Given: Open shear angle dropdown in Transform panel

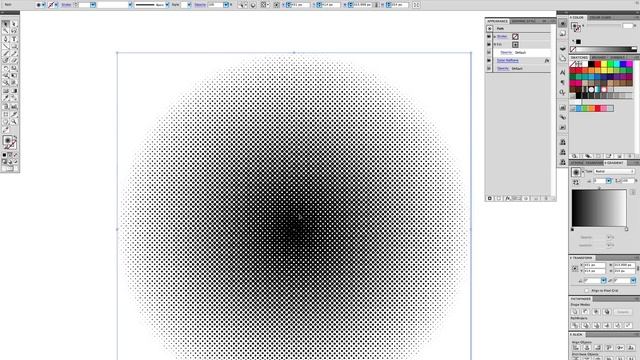Looking at the screenshot, I should pos(633,280).
